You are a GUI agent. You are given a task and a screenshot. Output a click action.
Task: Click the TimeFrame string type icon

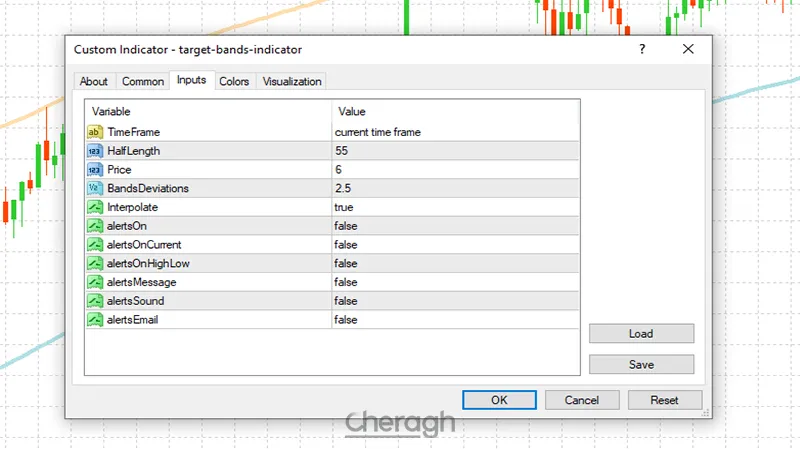tap(95, 132)
